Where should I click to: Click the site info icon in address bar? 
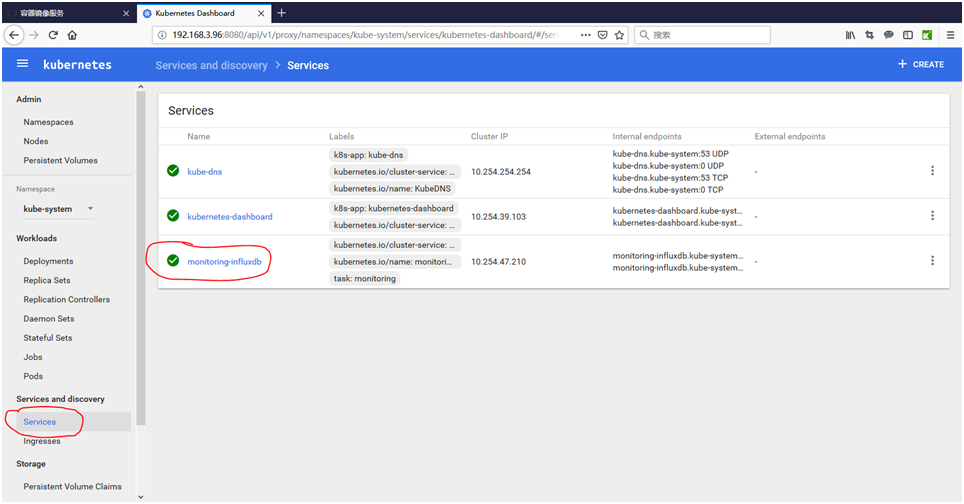162,35
